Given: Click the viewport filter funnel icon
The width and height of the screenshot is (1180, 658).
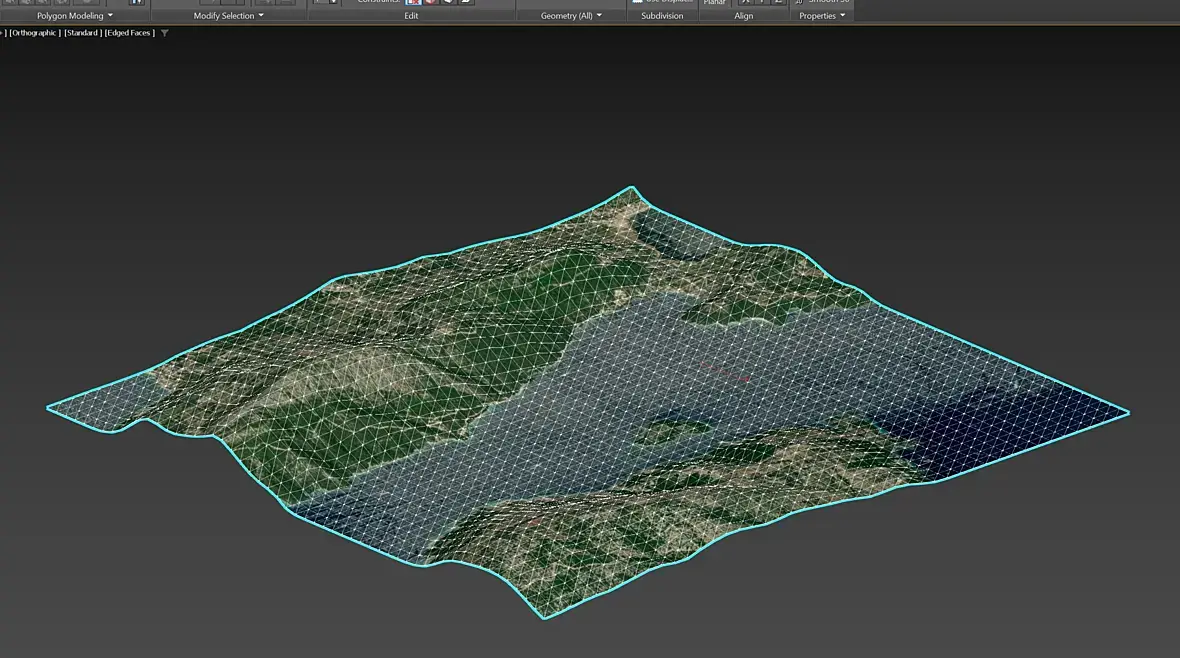Looking at the screenshot, I should coord(165,33).
